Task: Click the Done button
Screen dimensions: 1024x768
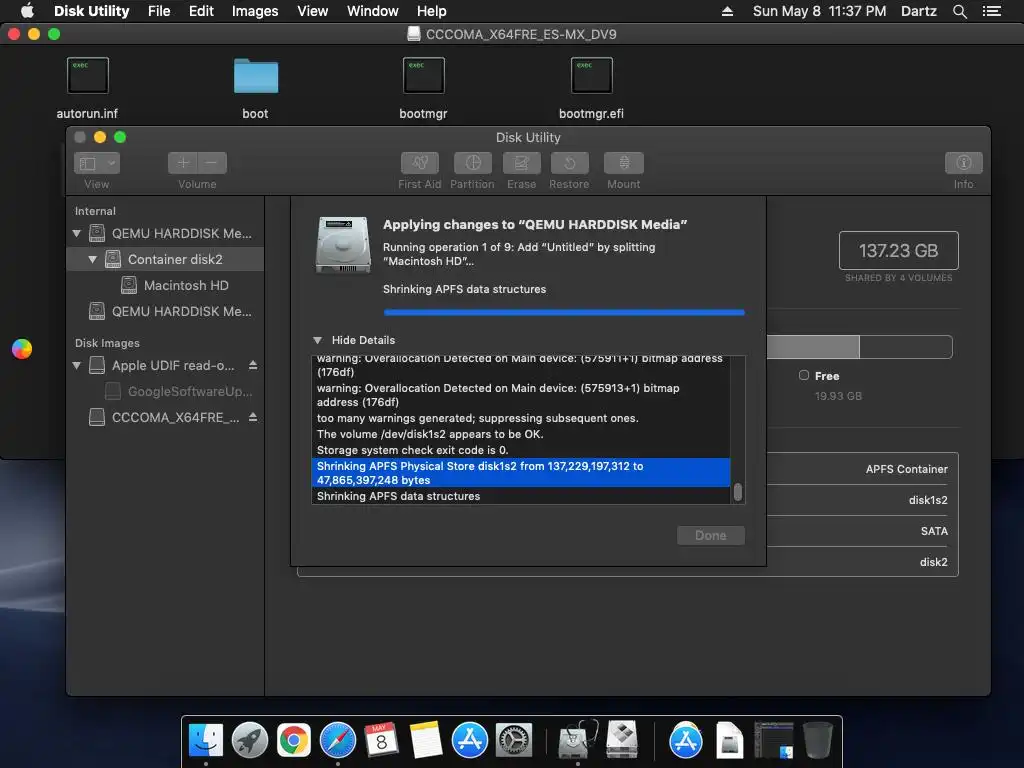Action: click(x=711, y=536)
